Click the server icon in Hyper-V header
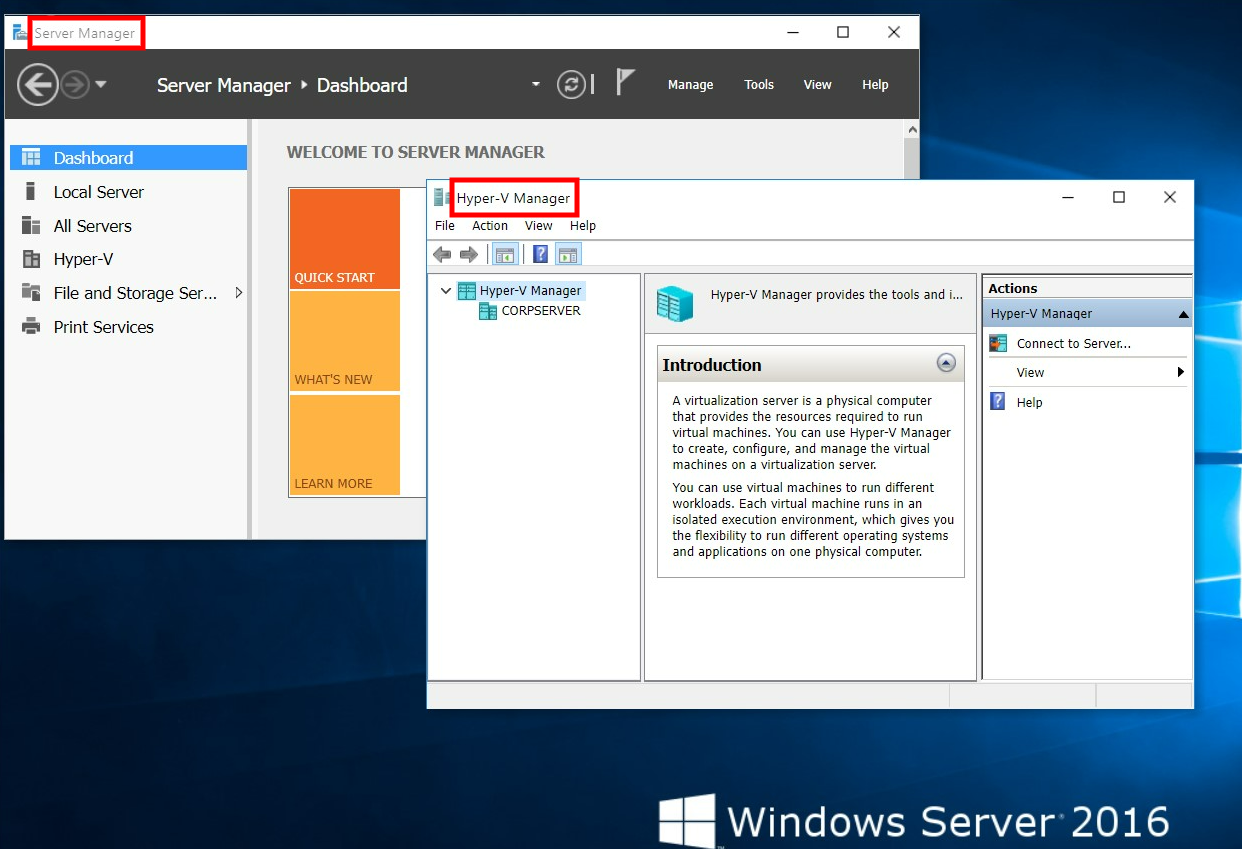This screenshot has height=849, width=1242. (x=675, y=303)
